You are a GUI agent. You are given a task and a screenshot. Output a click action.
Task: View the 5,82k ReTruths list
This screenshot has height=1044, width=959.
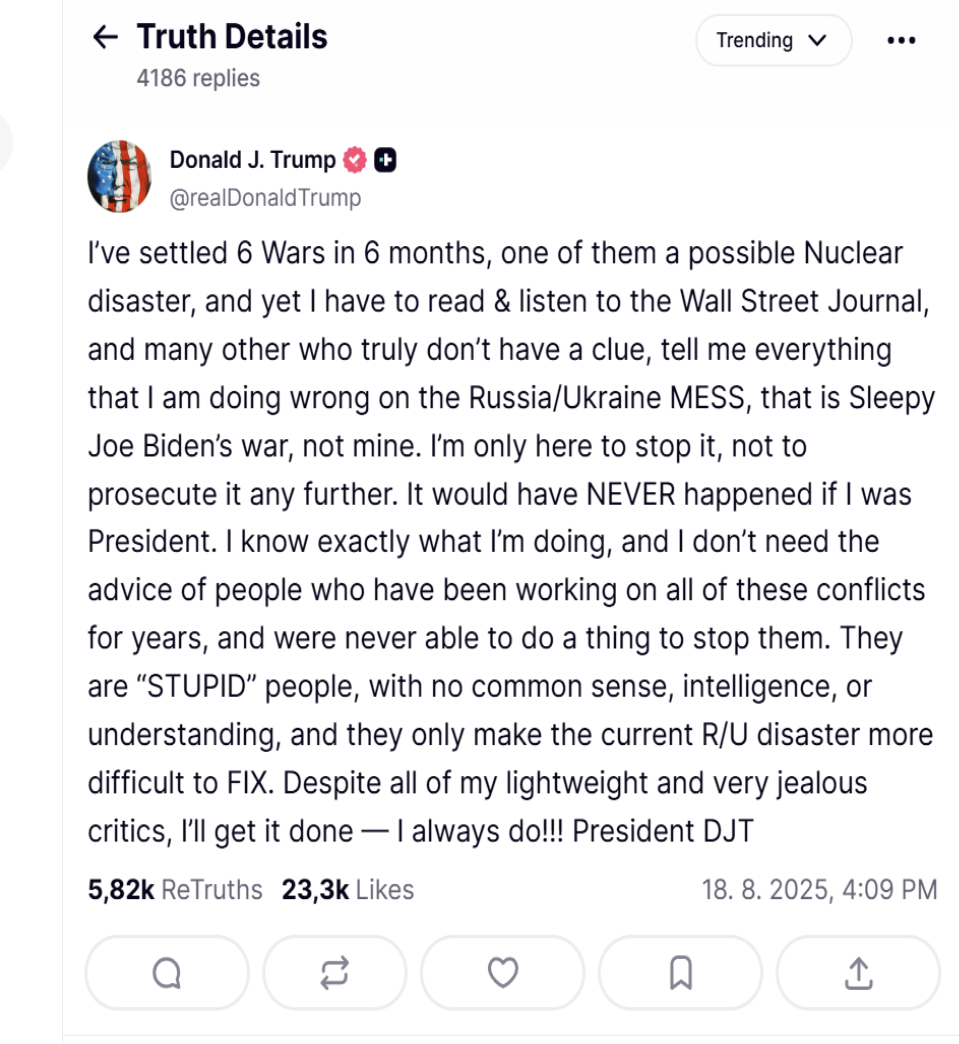[175, 890]
